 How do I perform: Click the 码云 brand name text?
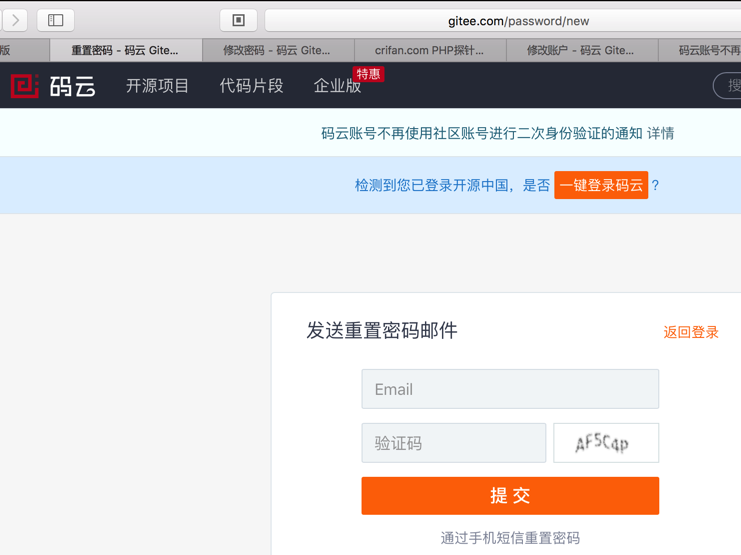click(x=72, y=86)
